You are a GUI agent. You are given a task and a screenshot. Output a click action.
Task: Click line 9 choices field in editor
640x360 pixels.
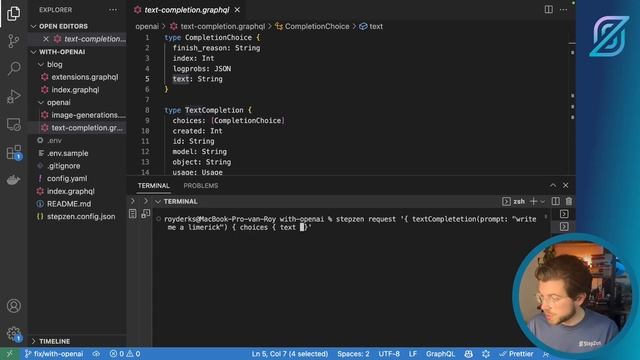click(x=228, y=120)
